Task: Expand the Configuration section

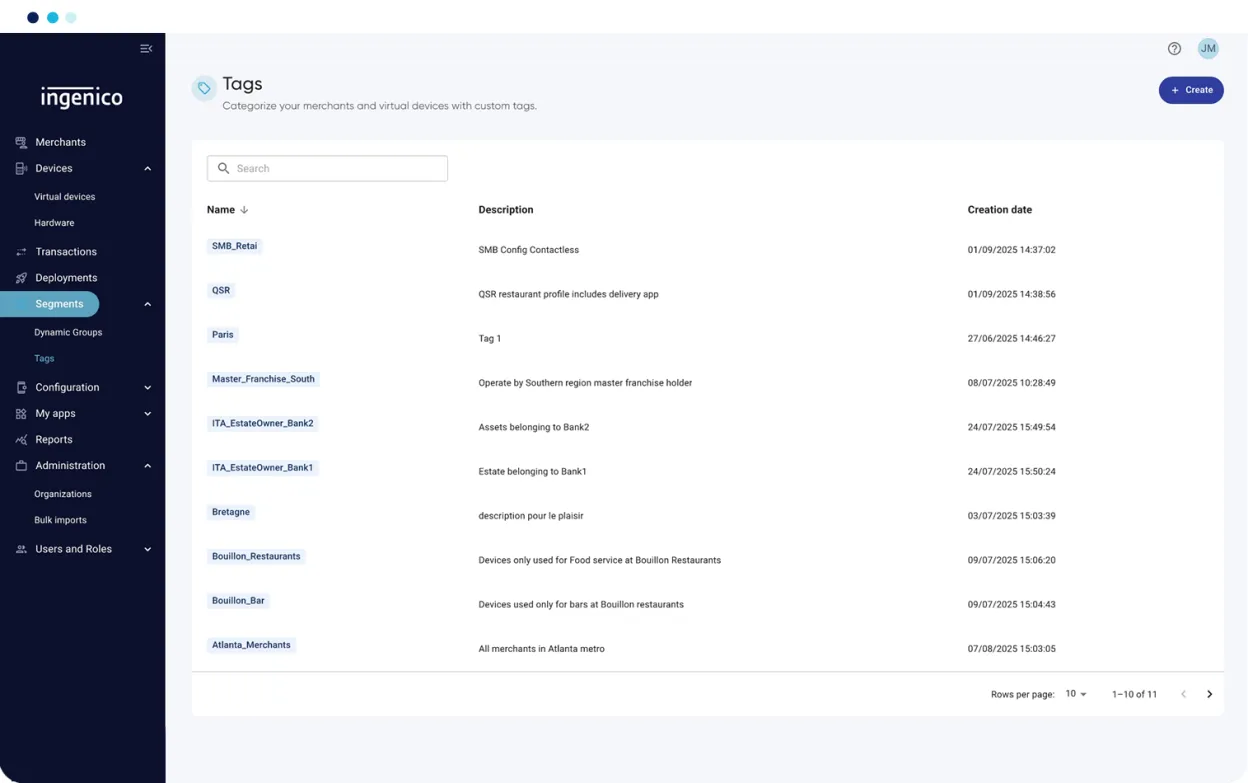Action: click(147, 388)
